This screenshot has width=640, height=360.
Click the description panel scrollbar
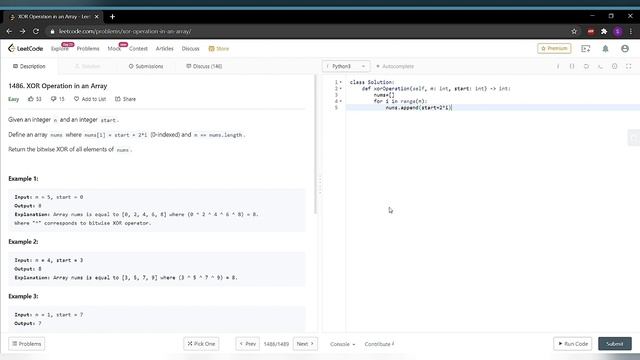pos(315,144)
